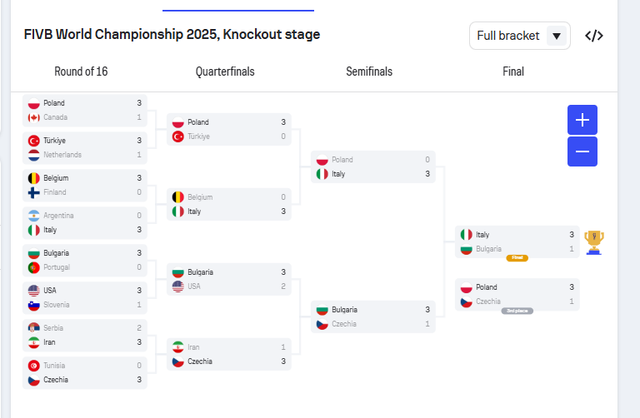Click the USA flag in Quarterfinals

click(178, 286)
